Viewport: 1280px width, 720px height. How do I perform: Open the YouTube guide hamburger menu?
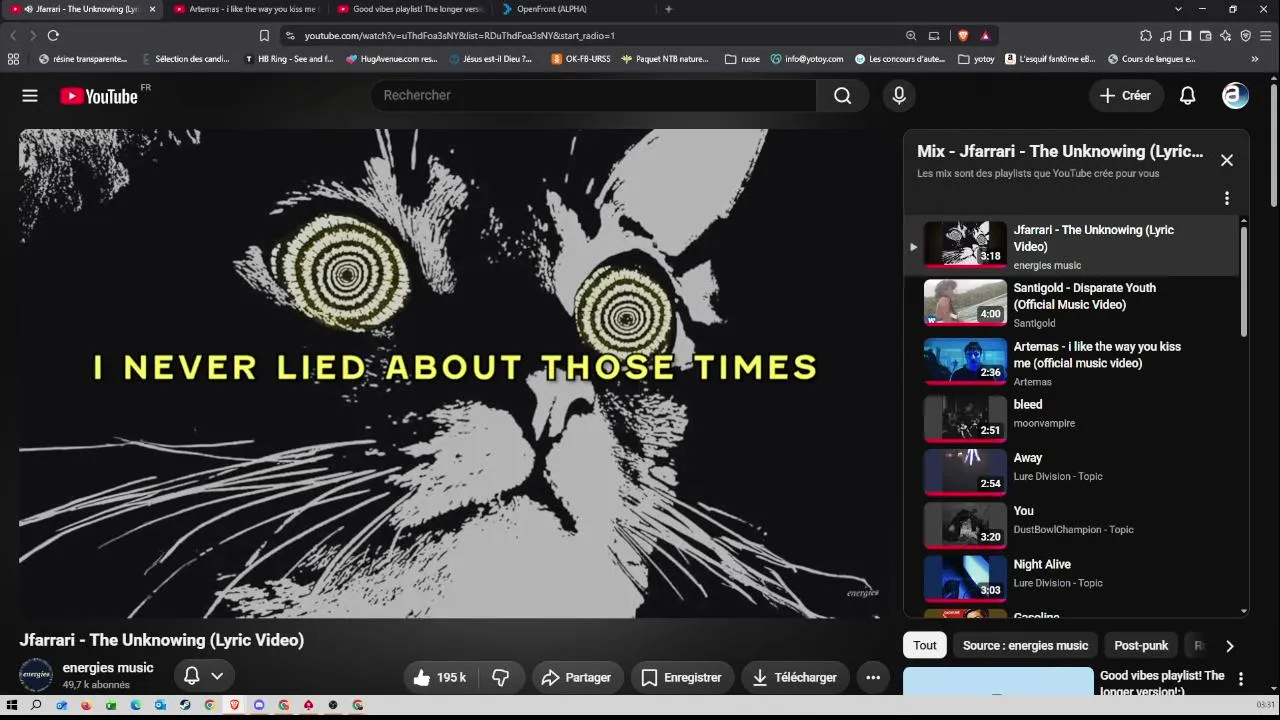30,96
